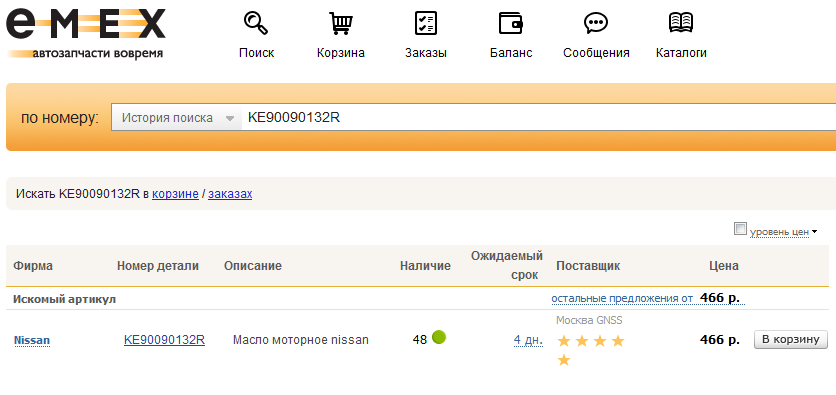
Task: Click the supplier star rating
Action: (x=591, y=350)
